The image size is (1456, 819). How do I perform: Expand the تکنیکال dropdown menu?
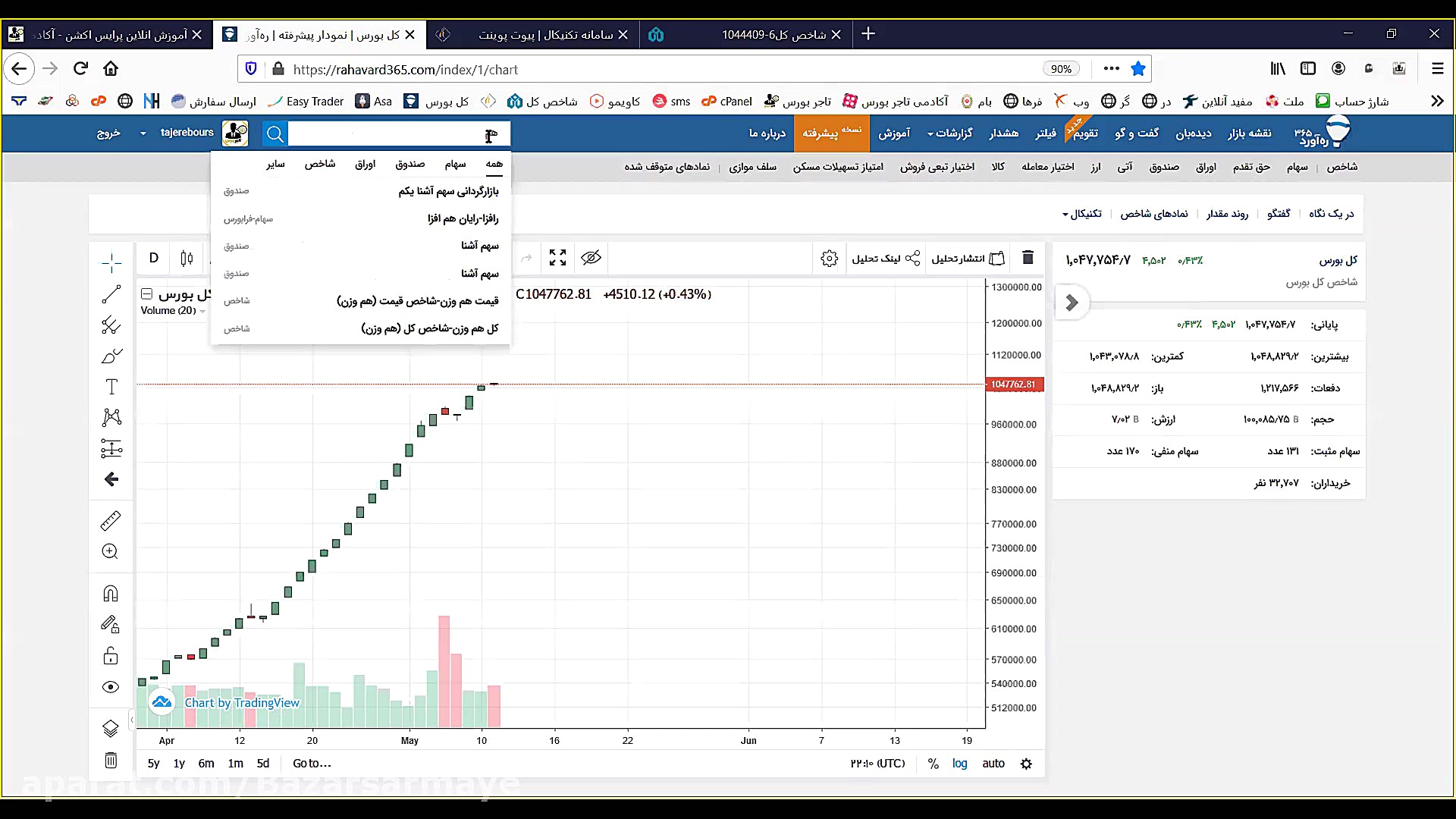coord(1082,214)
